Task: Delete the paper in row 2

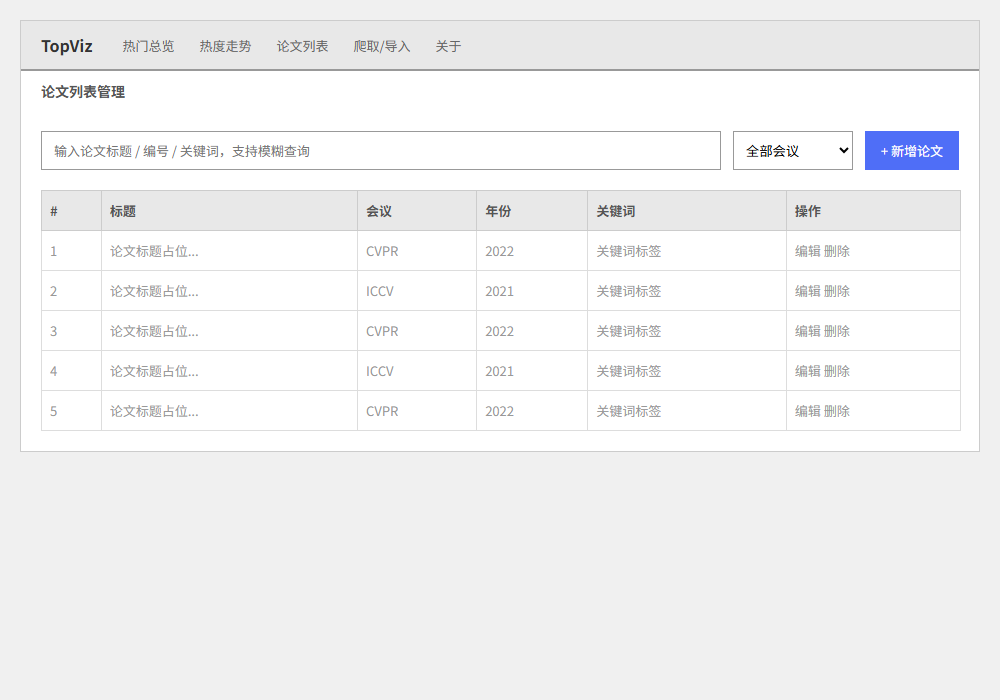Action: tap(837, 291)
